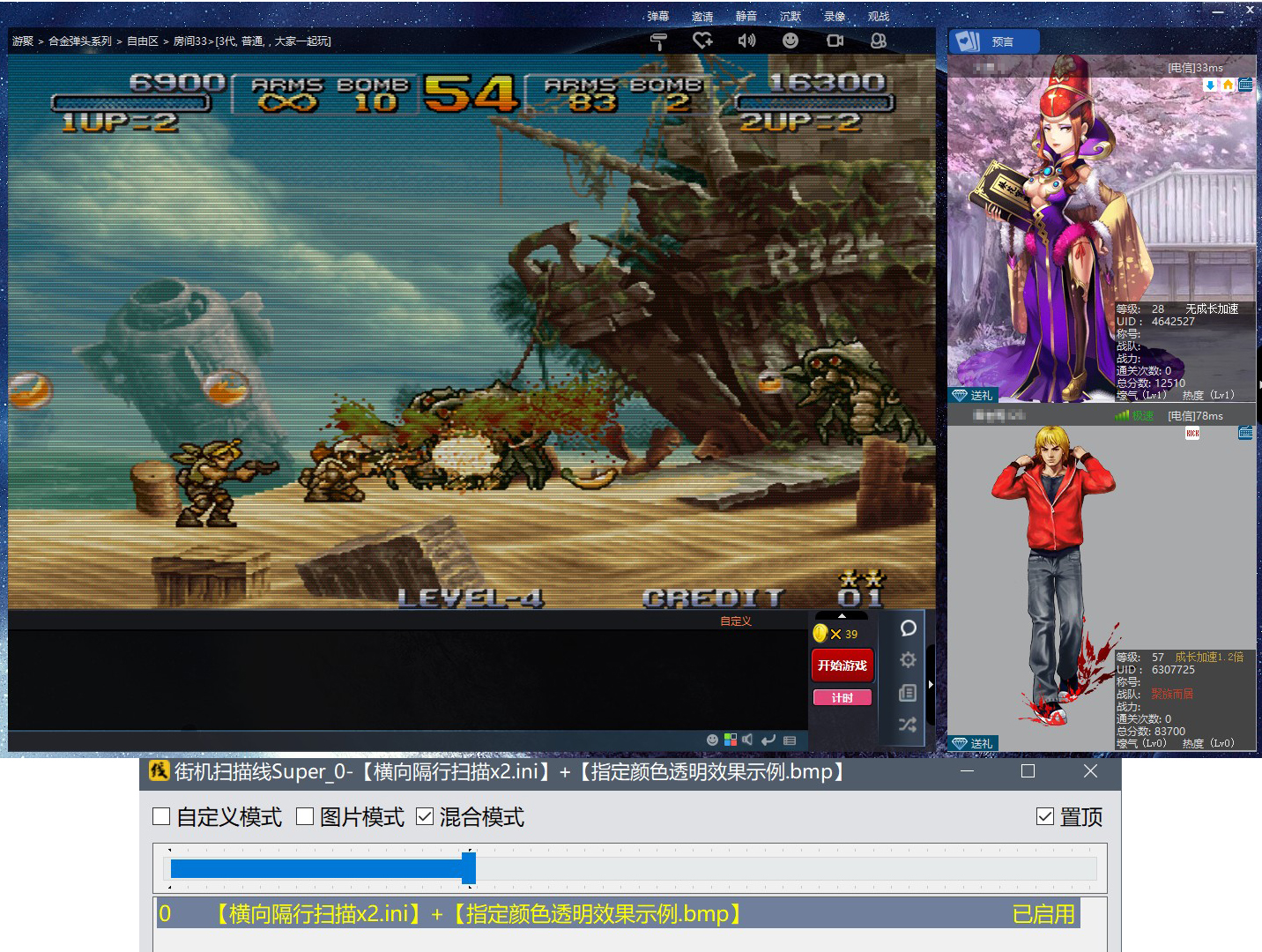This screenshot has width=1262, height=952.
Task: Go to 自由区 in breadcrumb
Action: coord(143,41)
